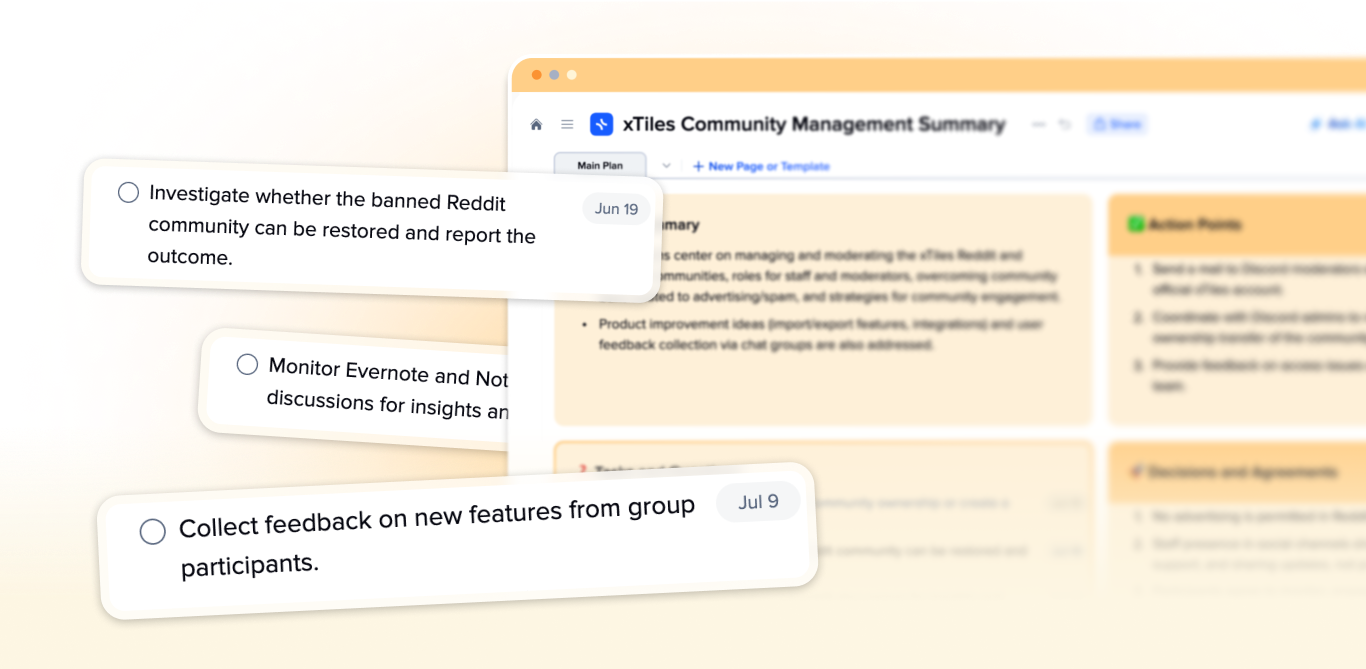Click New Page or Template
The image size is (1366, 669).
761,166
